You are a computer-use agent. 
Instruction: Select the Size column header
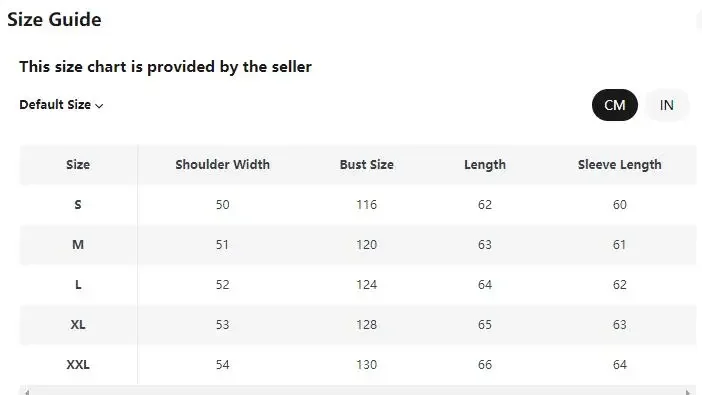click(x=78, y=164)
